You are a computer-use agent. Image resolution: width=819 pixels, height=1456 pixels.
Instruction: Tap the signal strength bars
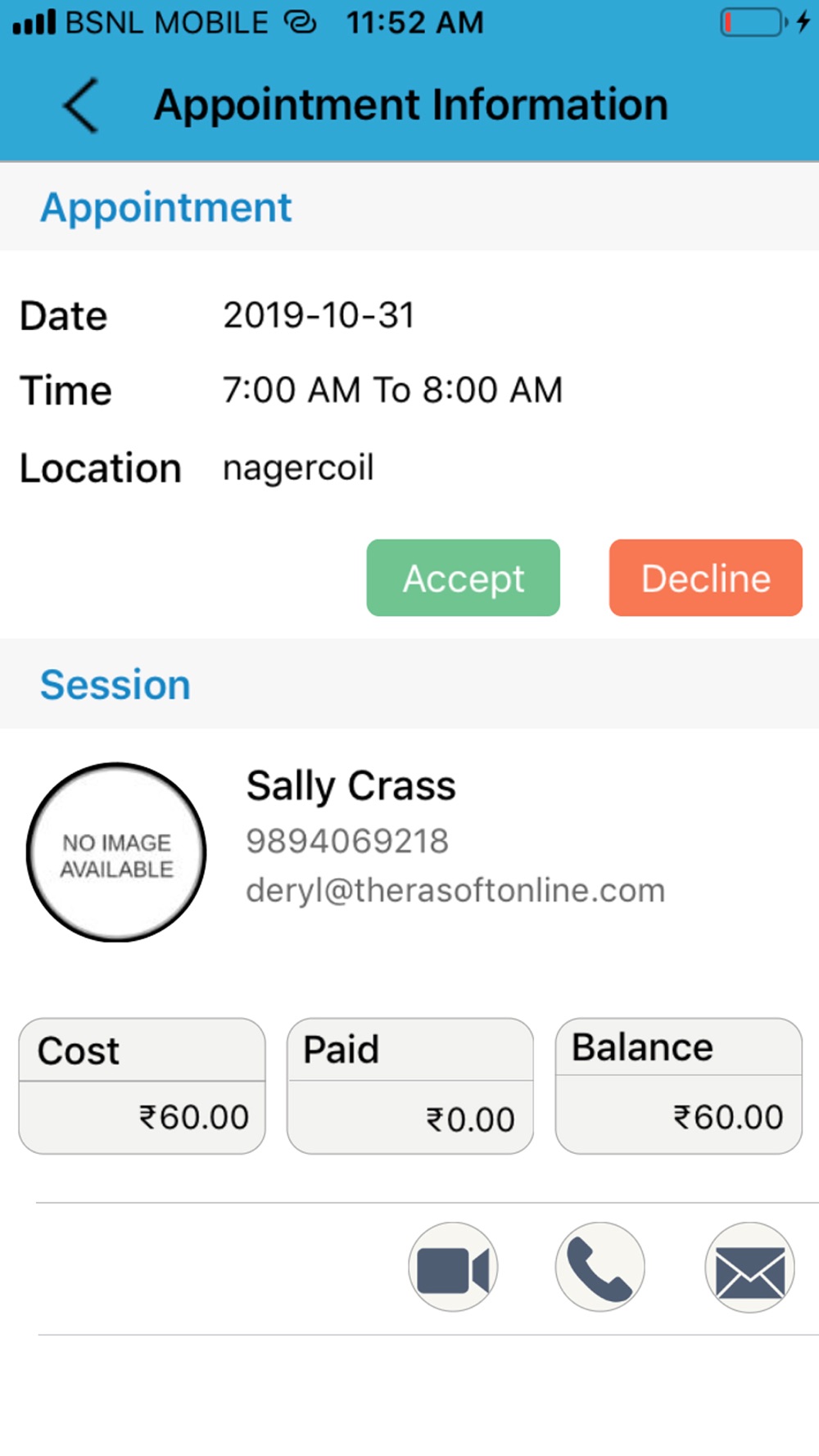pyautogui.click(x=34, y=22)
